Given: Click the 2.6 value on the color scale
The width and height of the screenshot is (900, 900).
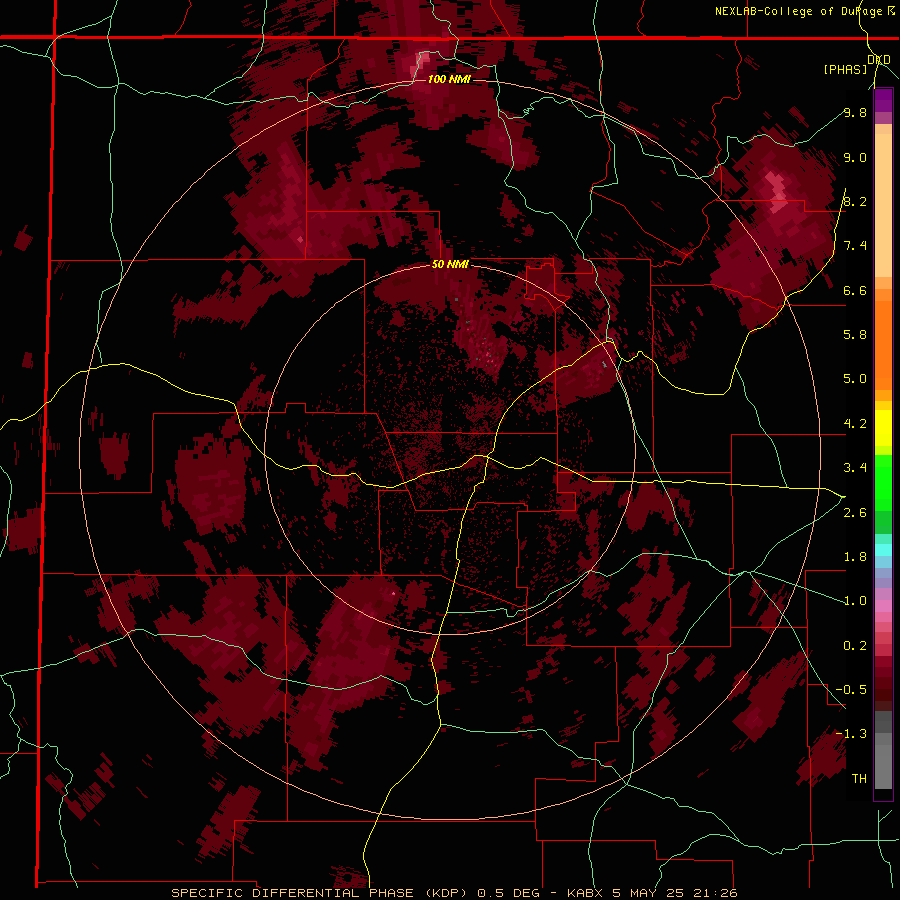Looking at the screenshot, I should tap(855, 513).
